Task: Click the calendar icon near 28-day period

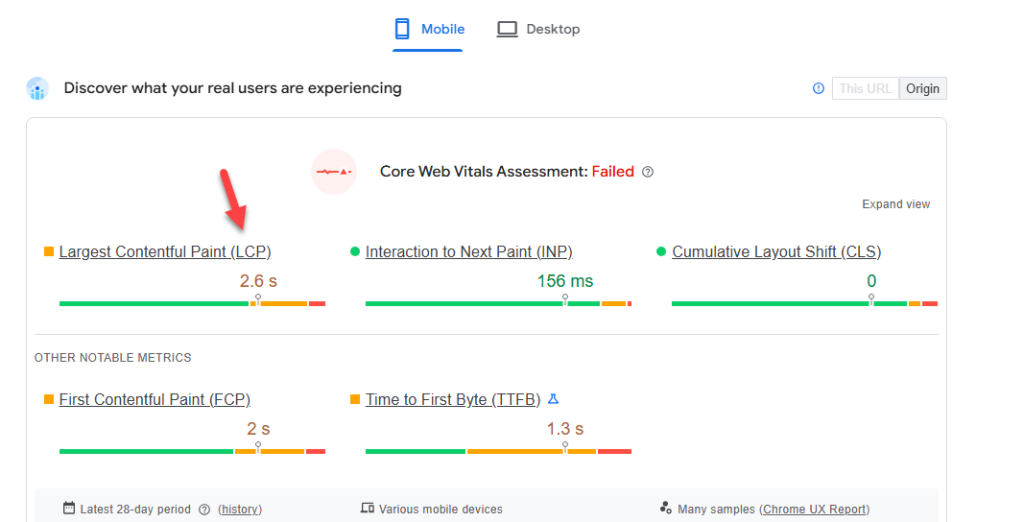Action: [x=69, y=508]
